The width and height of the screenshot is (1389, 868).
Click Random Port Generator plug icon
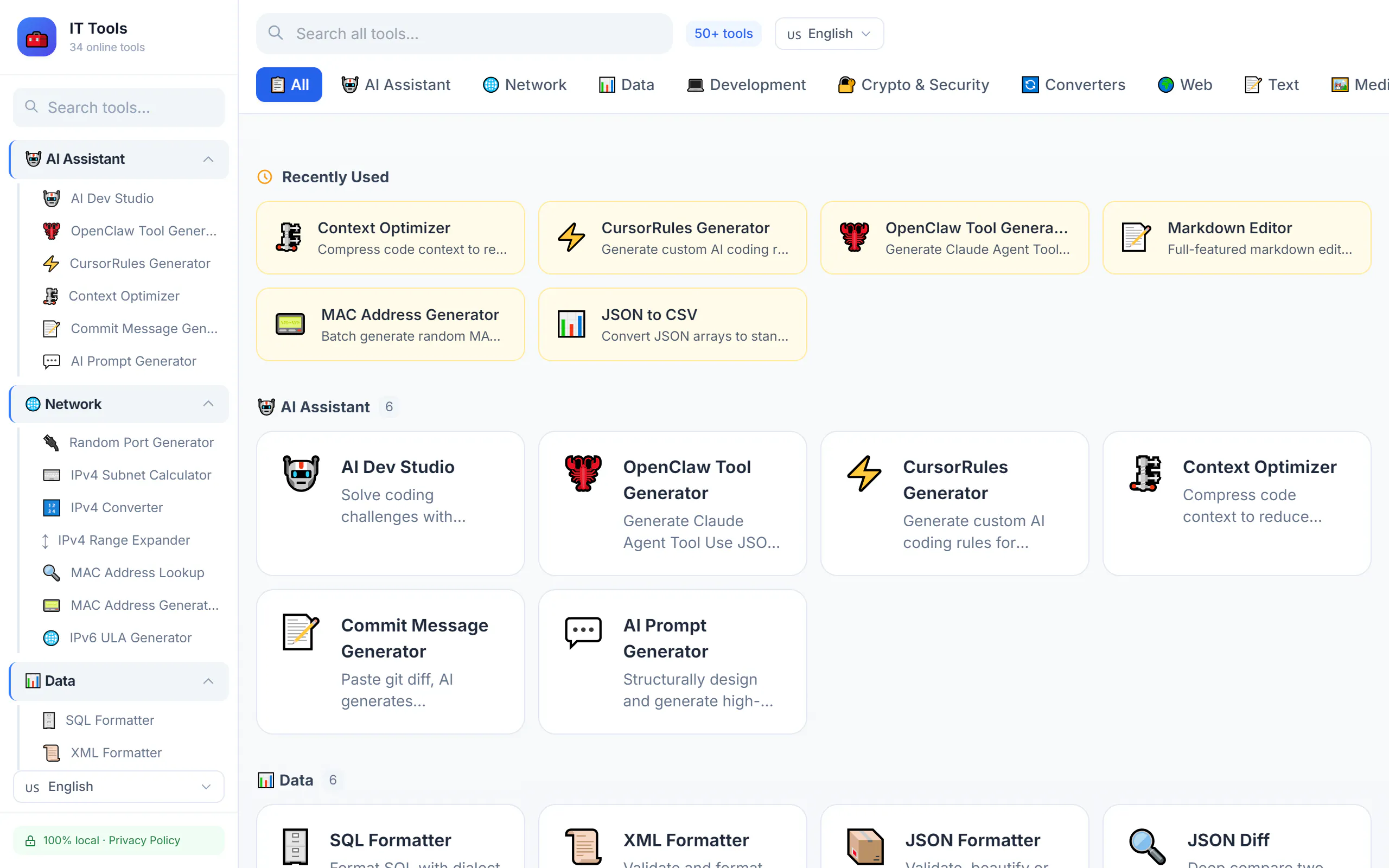coord(51,443)
